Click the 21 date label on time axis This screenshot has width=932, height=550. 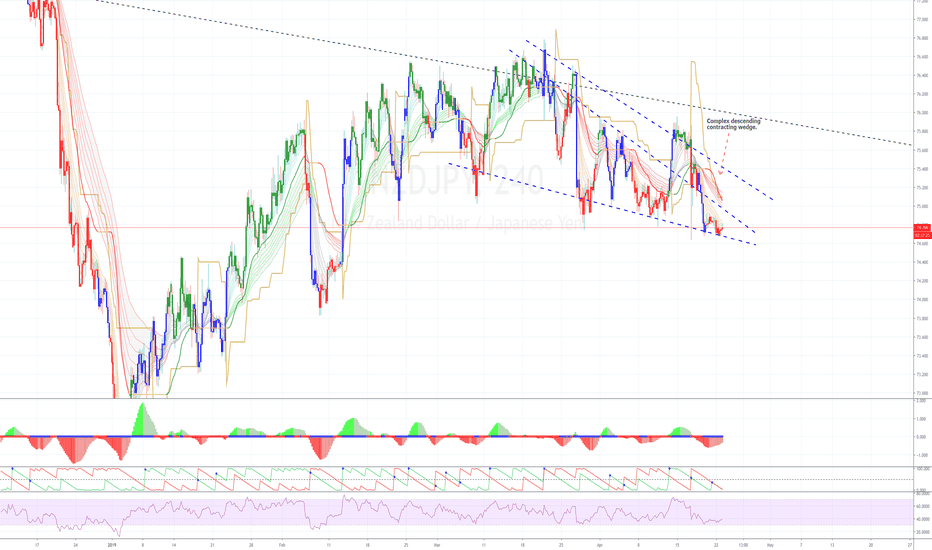pos(212,545)
